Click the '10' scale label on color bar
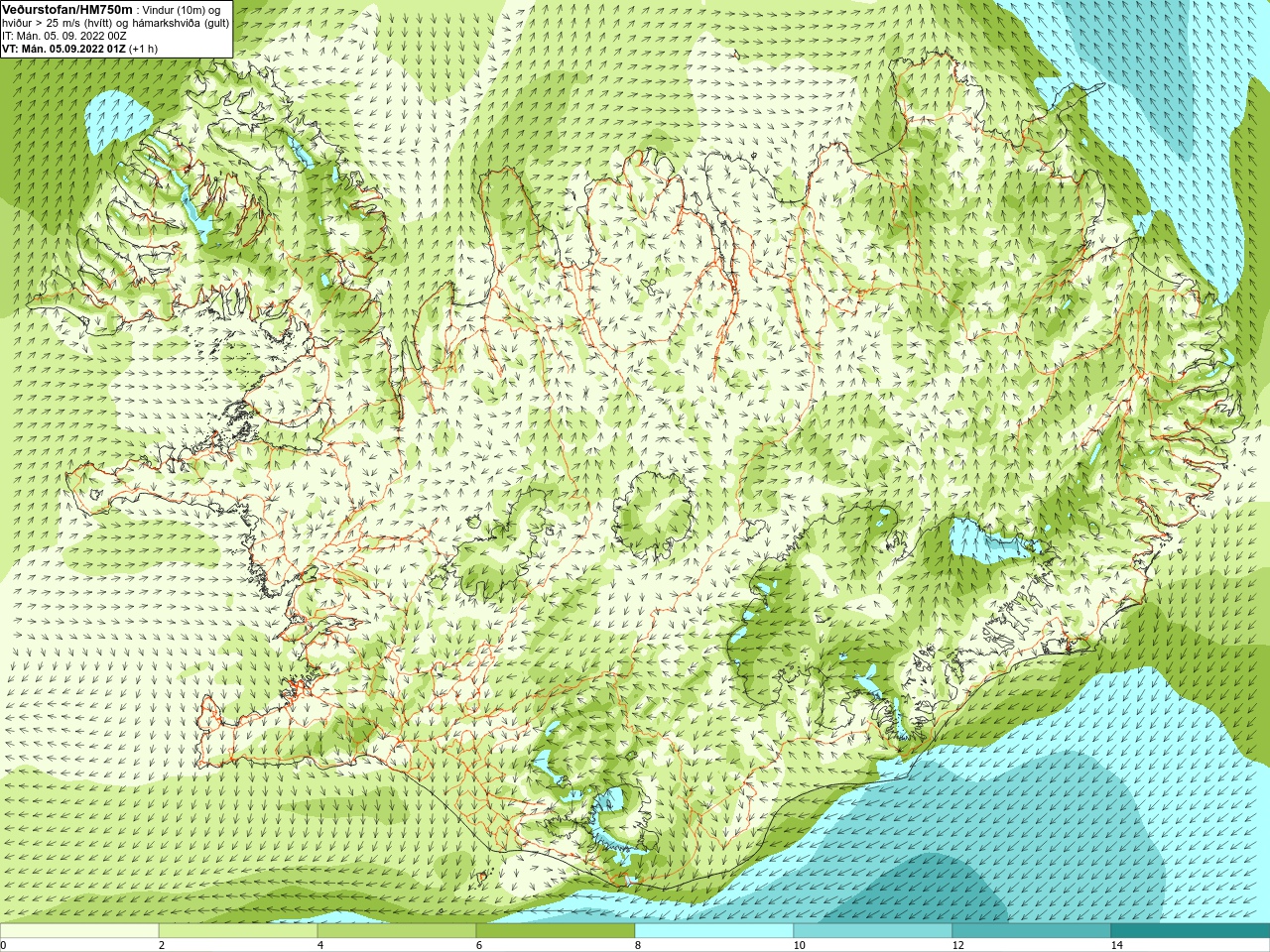This screenshot has height=952, width=1270. (799, 945)
